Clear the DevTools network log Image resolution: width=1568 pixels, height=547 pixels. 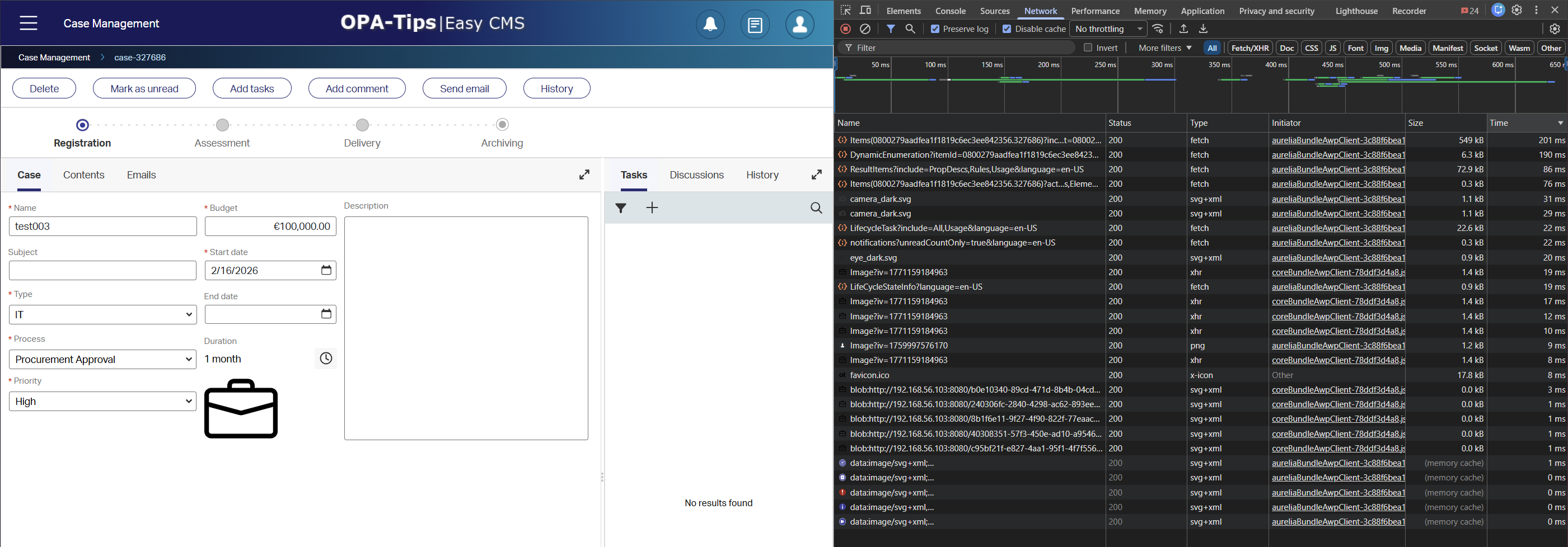coord(865,29)
